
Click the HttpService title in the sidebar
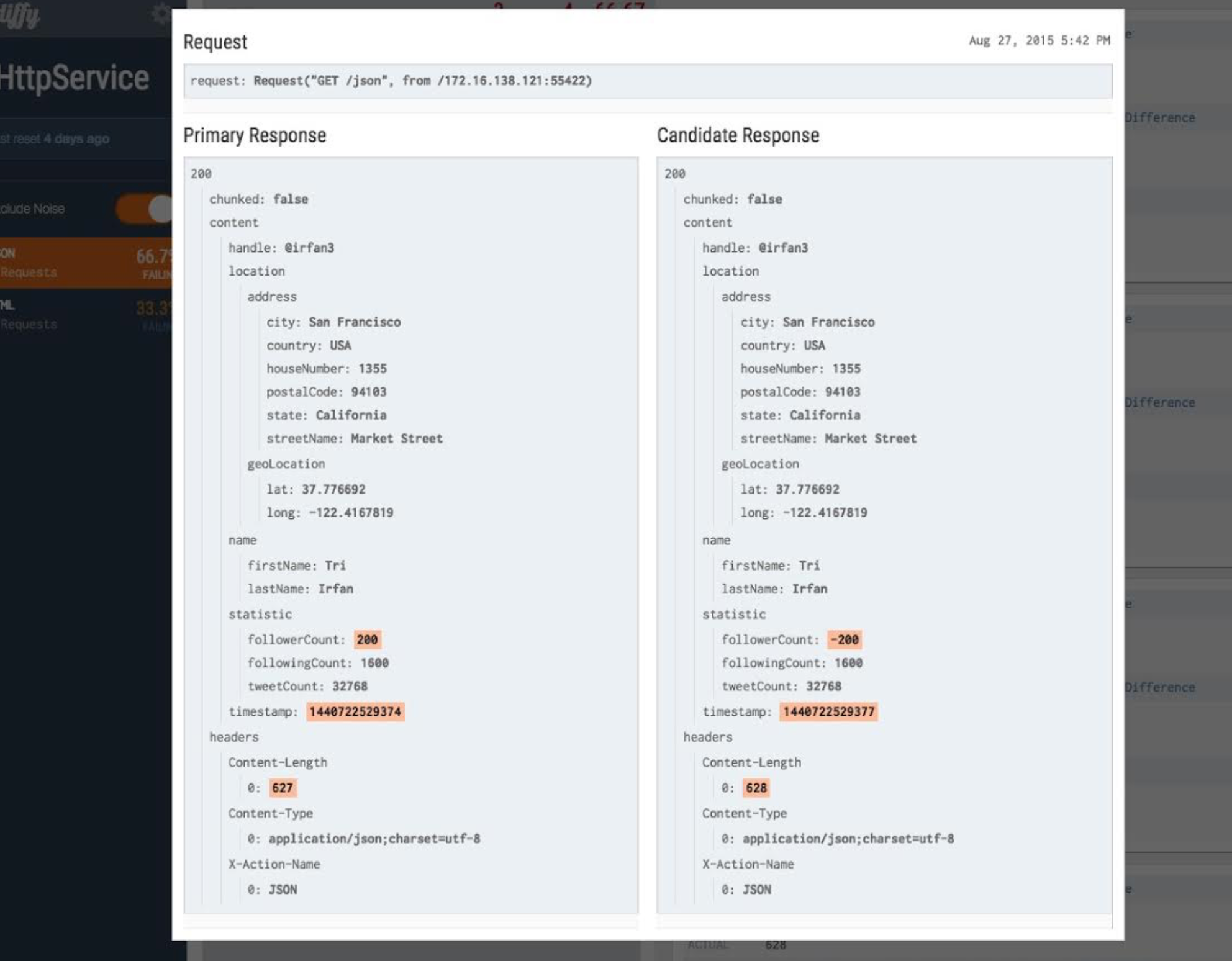coord(75,78)
